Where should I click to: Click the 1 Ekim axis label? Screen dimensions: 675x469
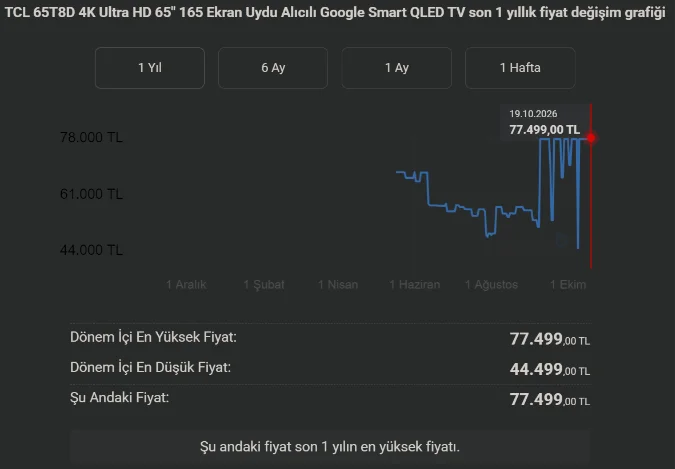[x=568, y=285]
